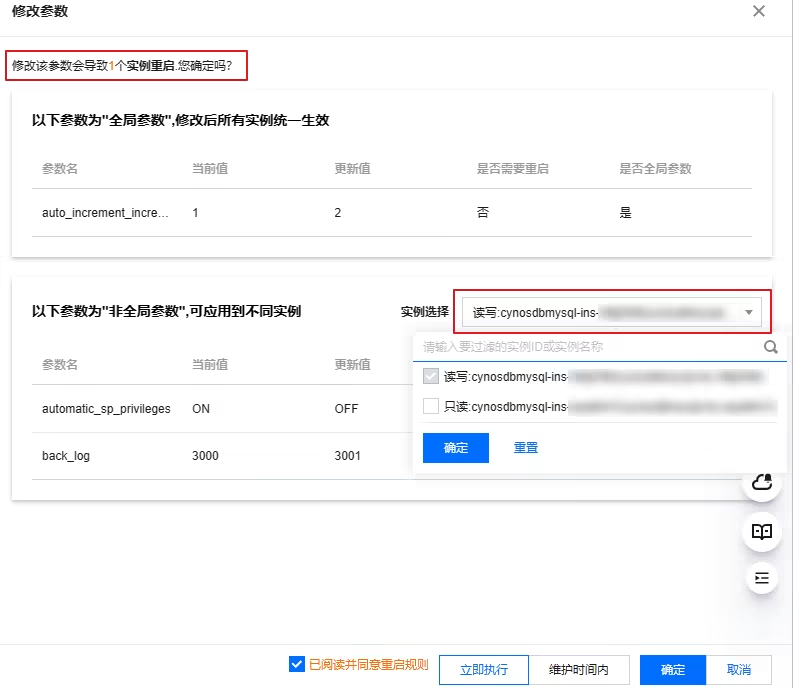Image resolution: width=793 pixels, height=688 pixels.
Task: Click the auto_increment_incre... parameter name
Action: (x=105, y=213)
